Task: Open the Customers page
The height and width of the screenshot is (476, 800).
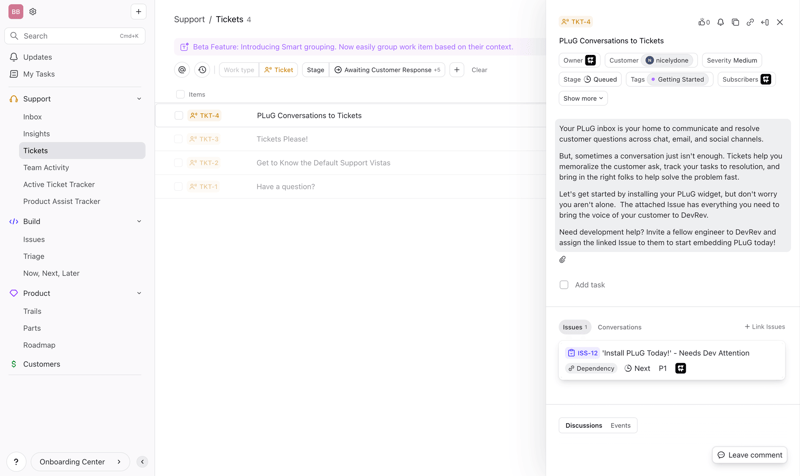Action: 41,364
